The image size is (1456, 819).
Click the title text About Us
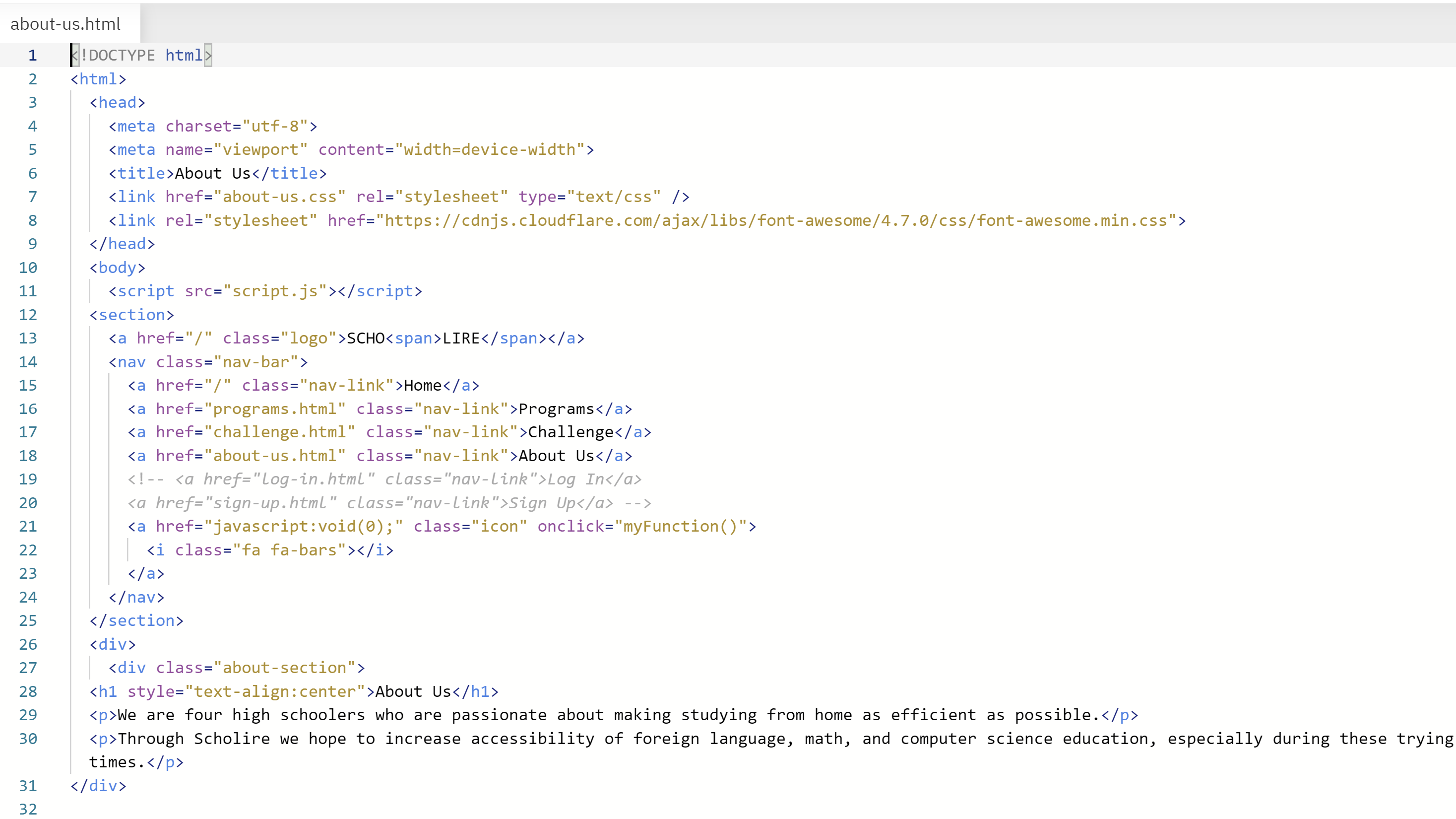[x=212, y=174]
